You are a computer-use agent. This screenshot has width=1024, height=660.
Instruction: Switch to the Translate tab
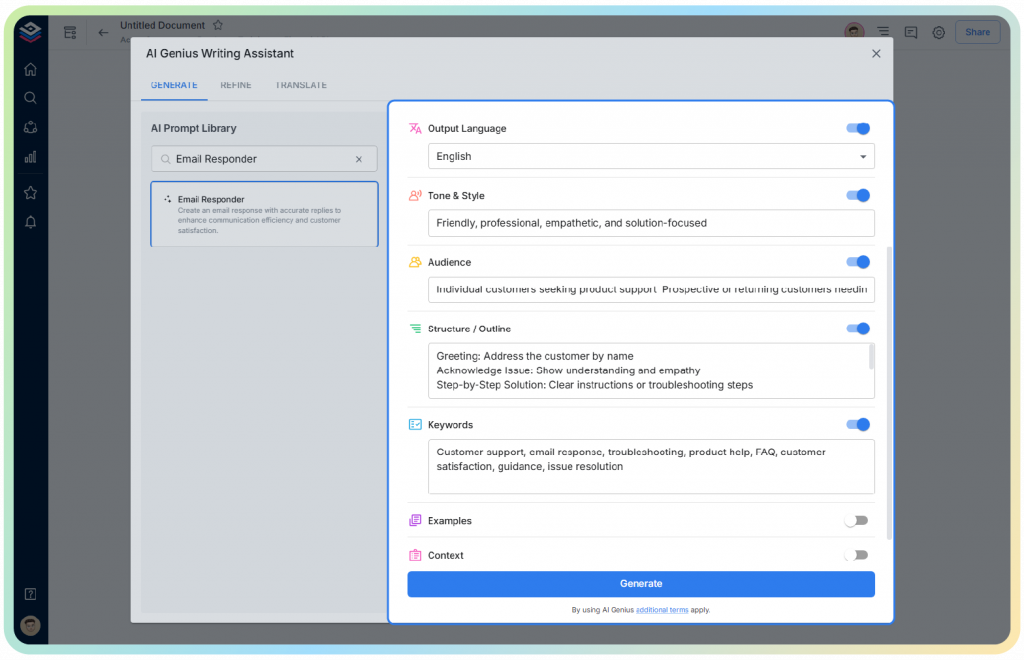300,85
